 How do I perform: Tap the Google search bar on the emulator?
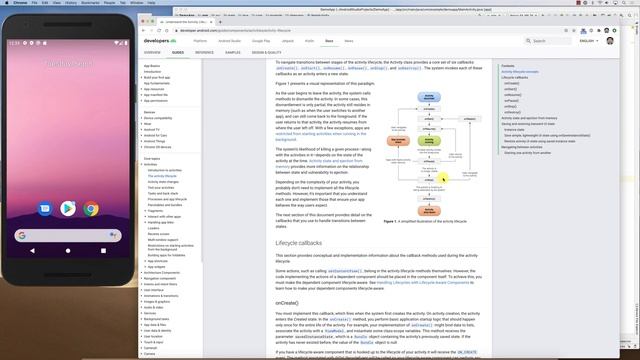coord(68,236)
